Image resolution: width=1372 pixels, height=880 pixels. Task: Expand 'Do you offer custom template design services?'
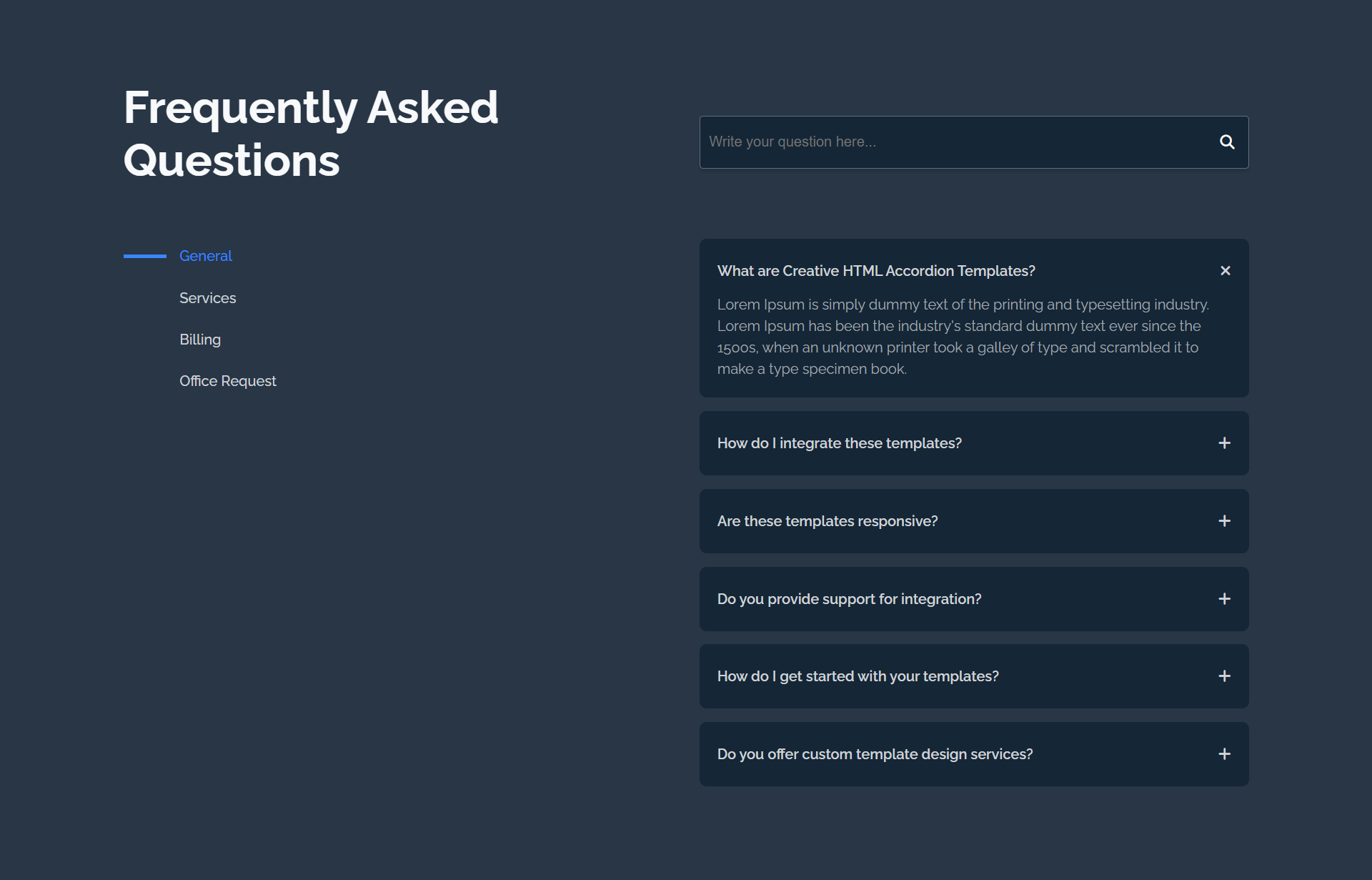pyautogui.click(x=875, y=753)
